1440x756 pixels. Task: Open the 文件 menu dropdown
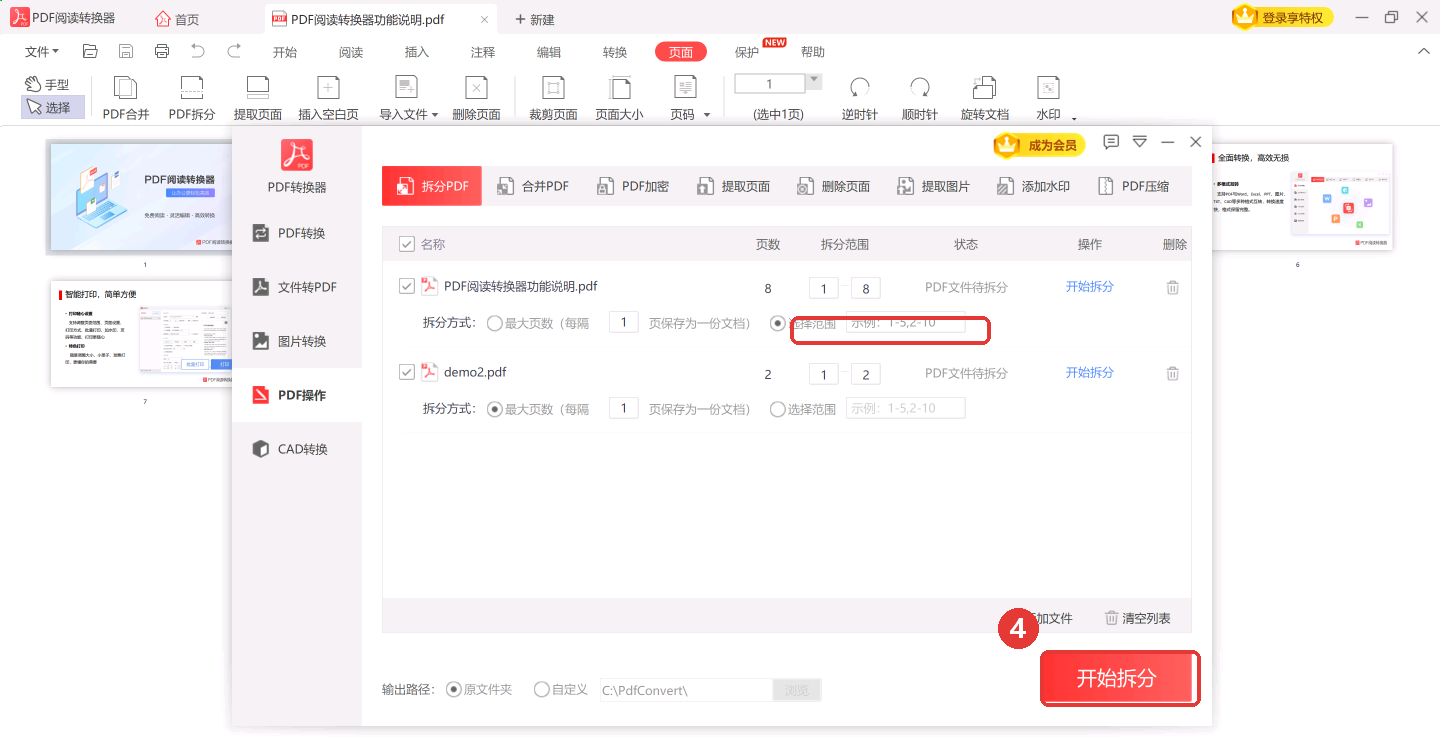pos(41,51)
